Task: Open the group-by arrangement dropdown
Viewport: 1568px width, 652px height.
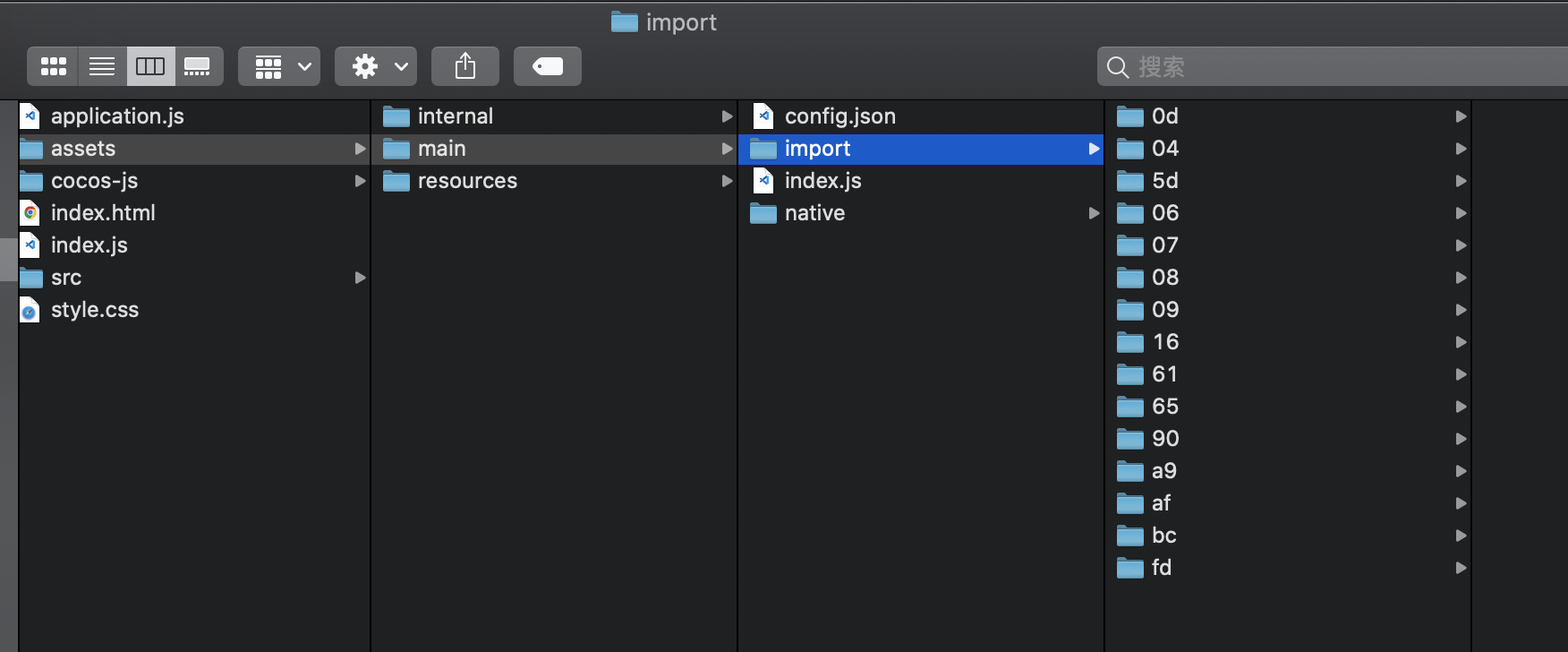Action: point(279,66)
